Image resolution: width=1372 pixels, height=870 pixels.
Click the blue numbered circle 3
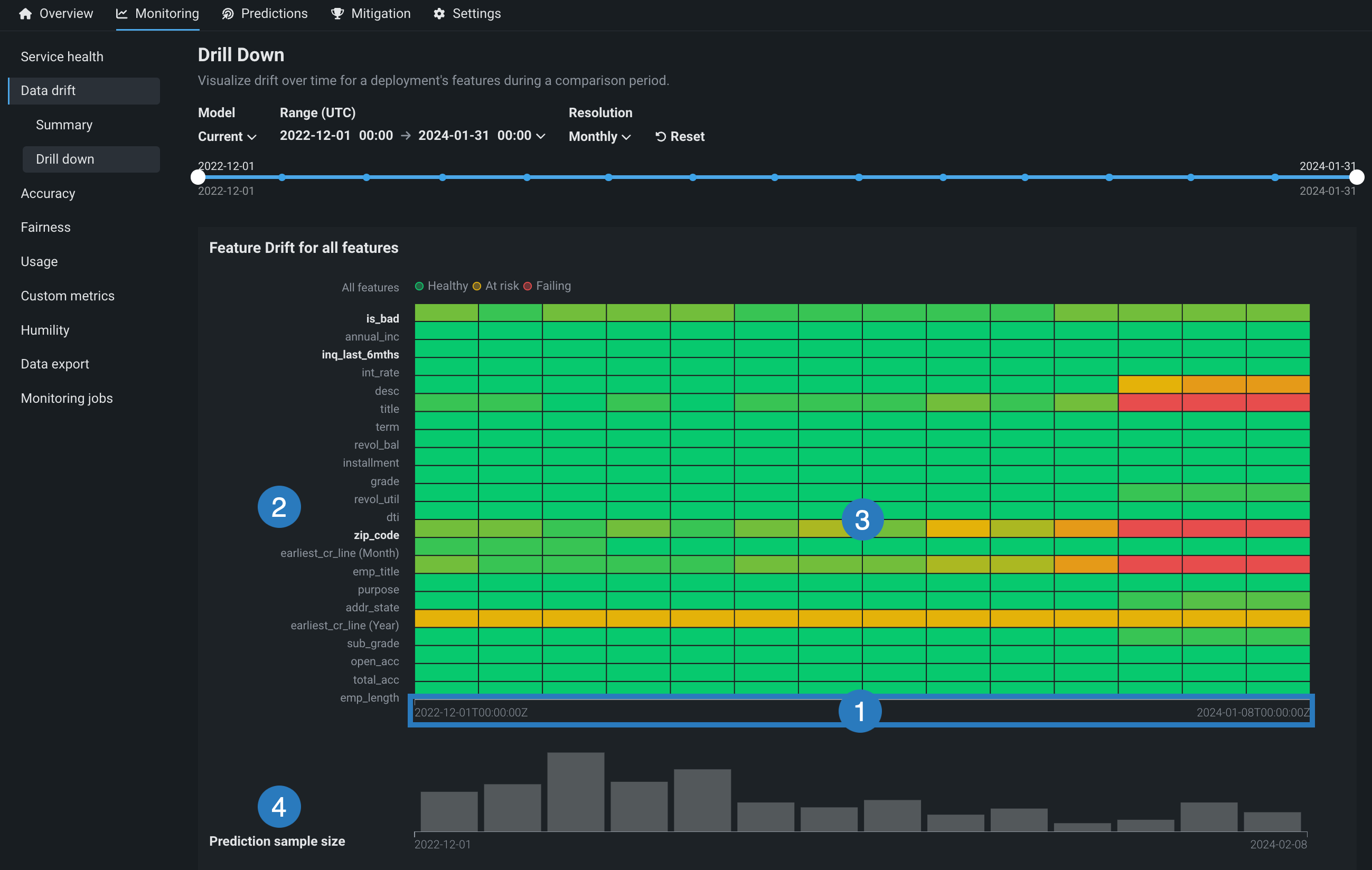(x=862, y=519)
